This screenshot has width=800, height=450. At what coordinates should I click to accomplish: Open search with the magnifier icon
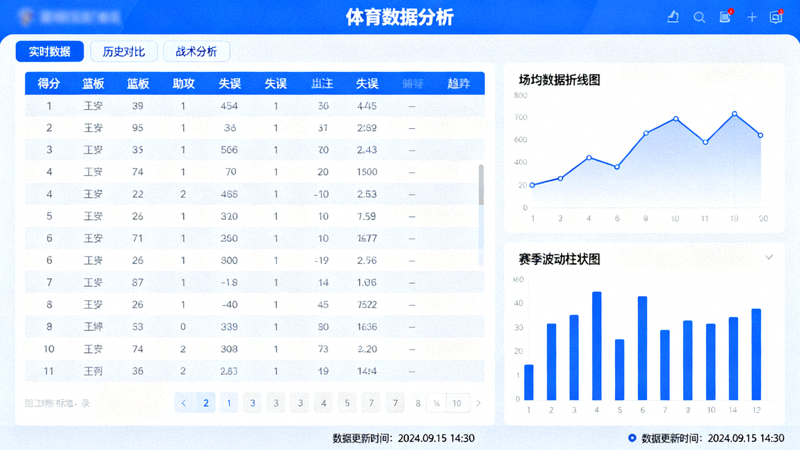click(x=699, y=17)
